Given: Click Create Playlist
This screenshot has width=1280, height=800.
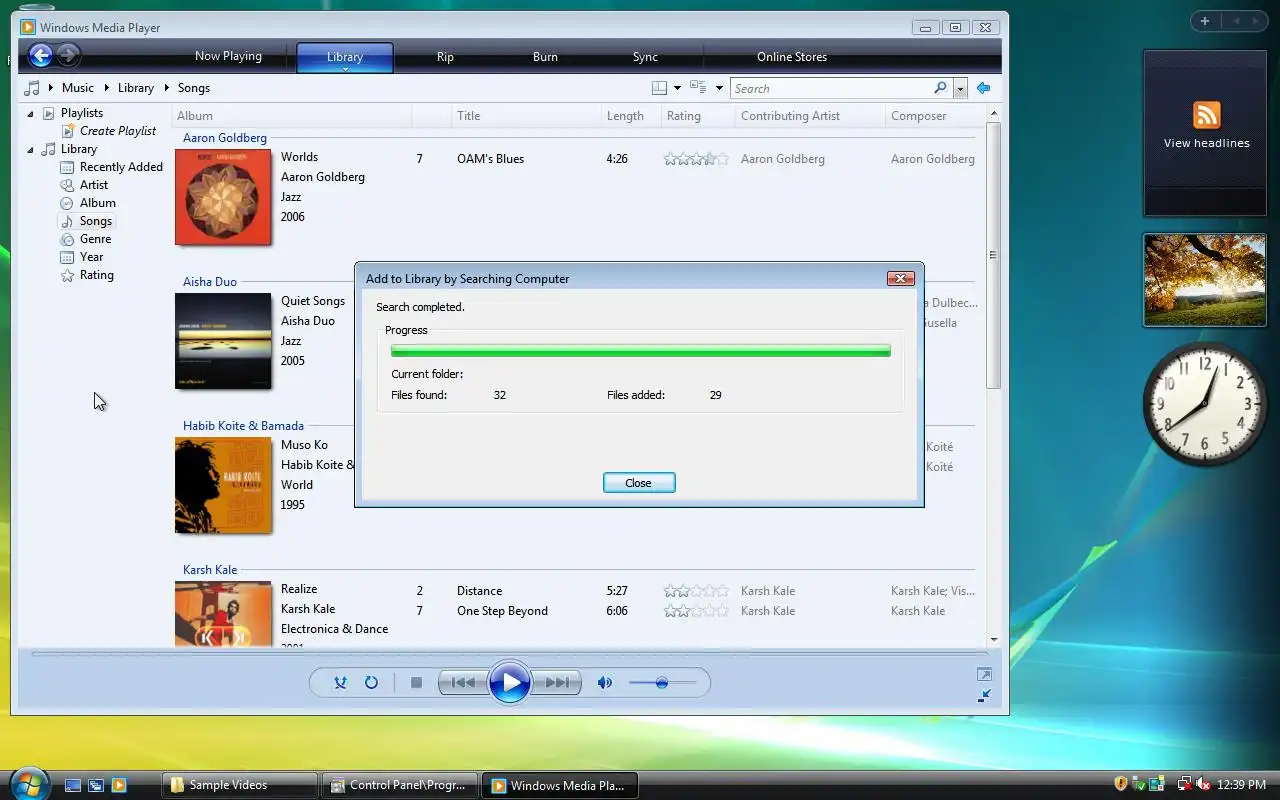Looking at the screenshot, I should coord(118,131).
